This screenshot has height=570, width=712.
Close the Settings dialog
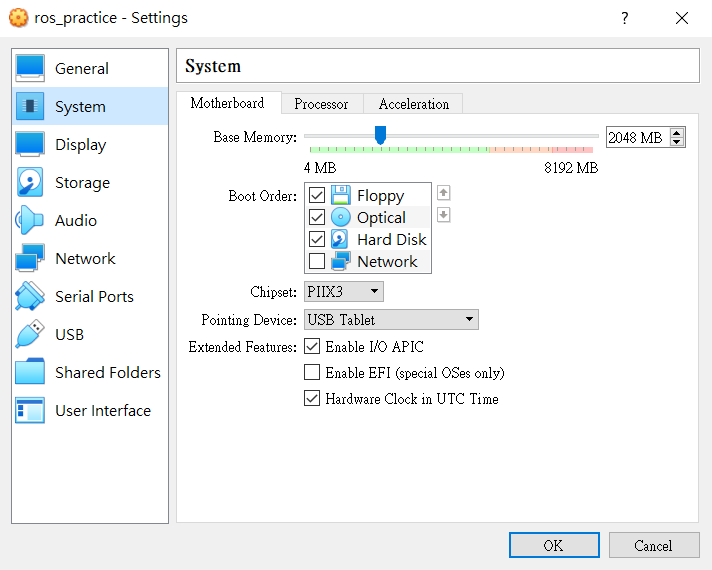(x=682, y=18)
